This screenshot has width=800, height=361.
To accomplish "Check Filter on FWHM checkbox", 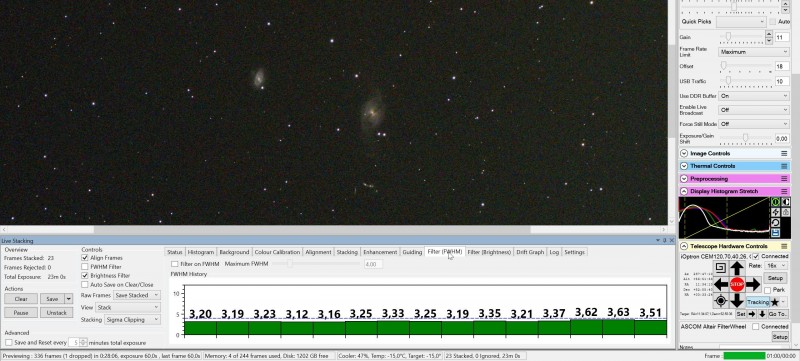I will point(174,264).
